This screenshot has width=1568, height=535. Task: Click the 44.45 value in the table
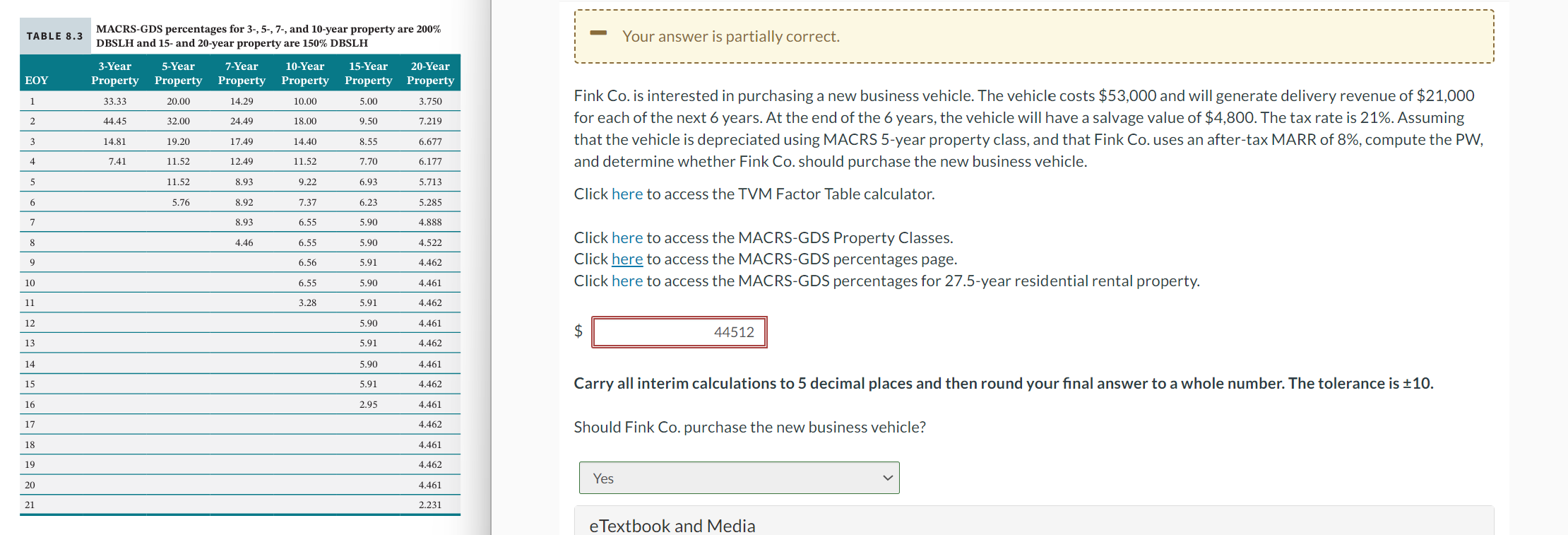115,121
